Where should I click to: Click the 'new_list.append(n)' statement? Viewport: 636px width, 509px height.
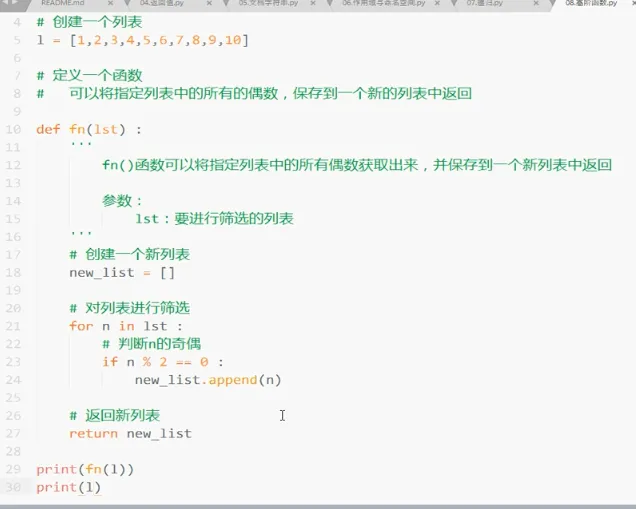click(208, 380)
